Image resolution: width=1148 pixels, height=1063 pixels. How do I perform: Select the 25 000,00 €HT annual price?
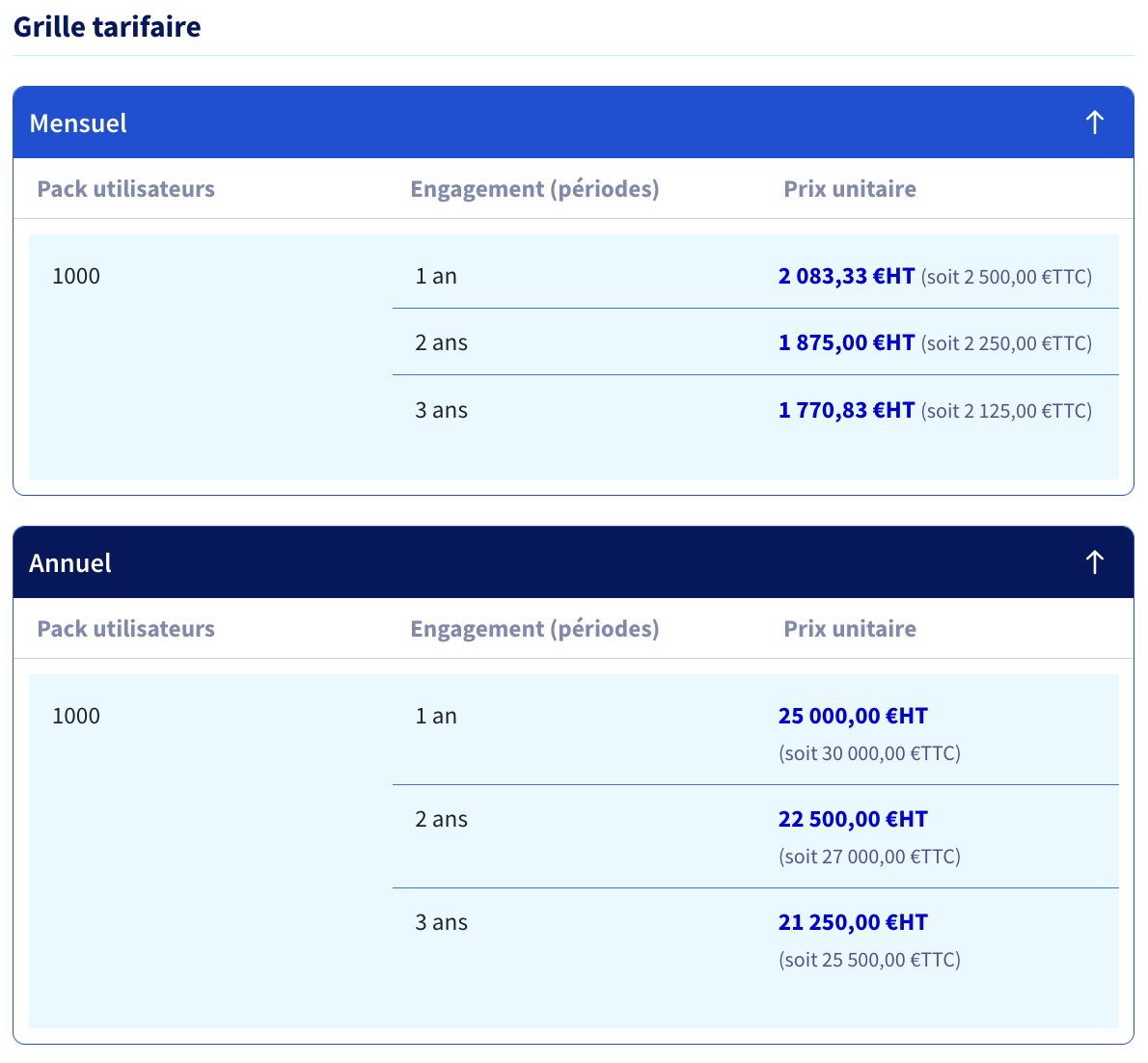pos(853,716)
